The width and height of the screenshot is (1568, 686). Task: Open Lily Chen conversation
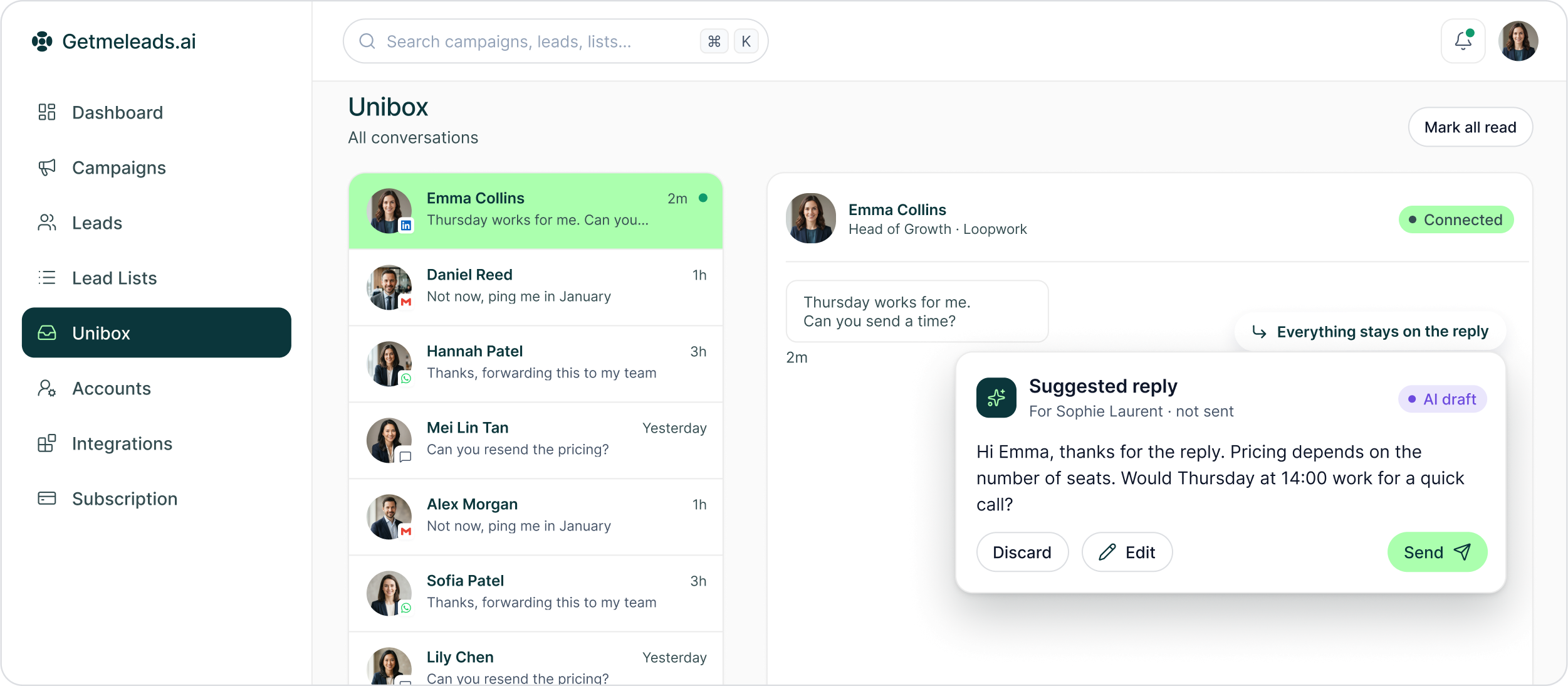coord(536,658)
